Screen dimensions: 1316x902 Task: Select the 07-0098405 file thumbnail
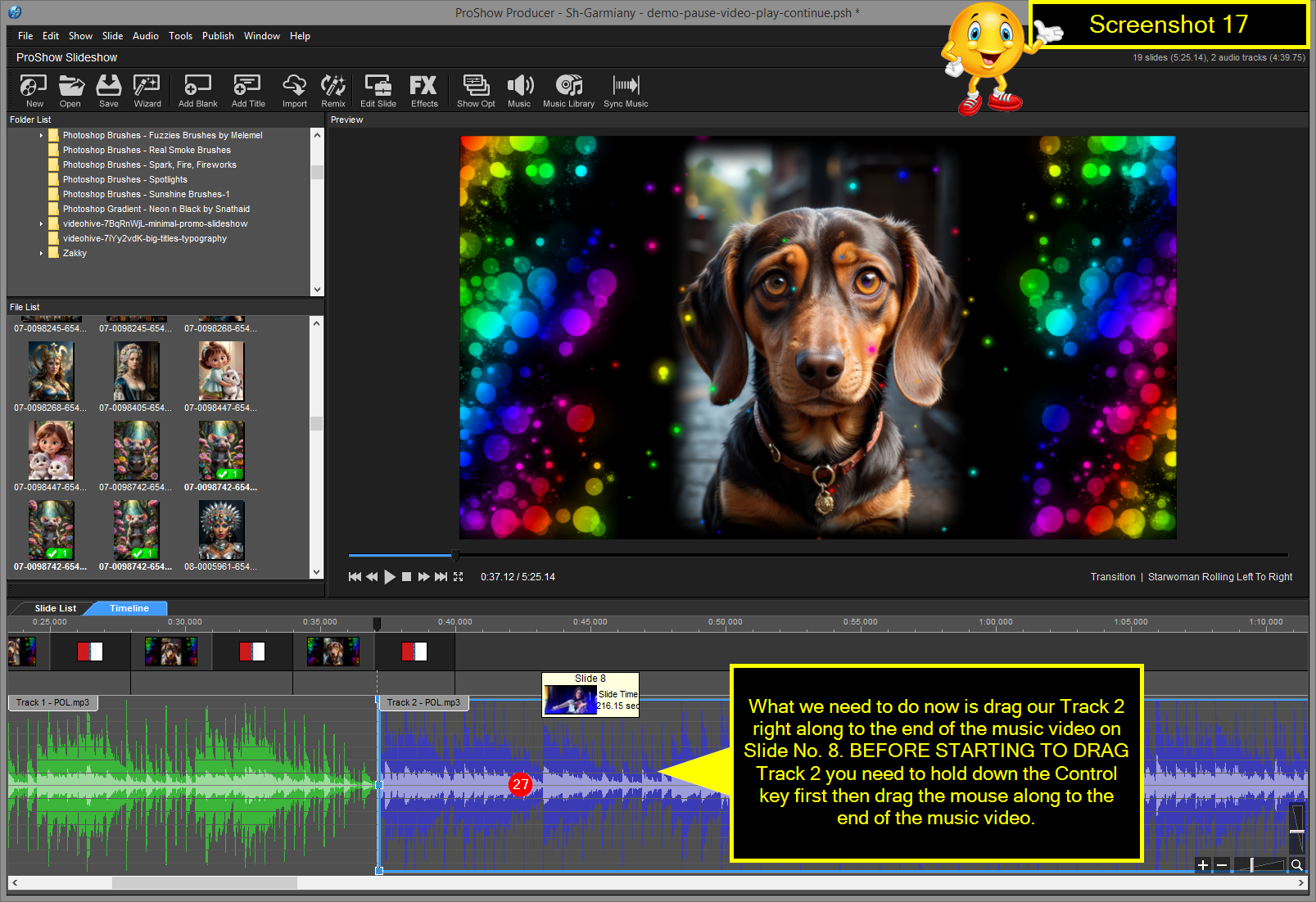click(x=136, y=372)
